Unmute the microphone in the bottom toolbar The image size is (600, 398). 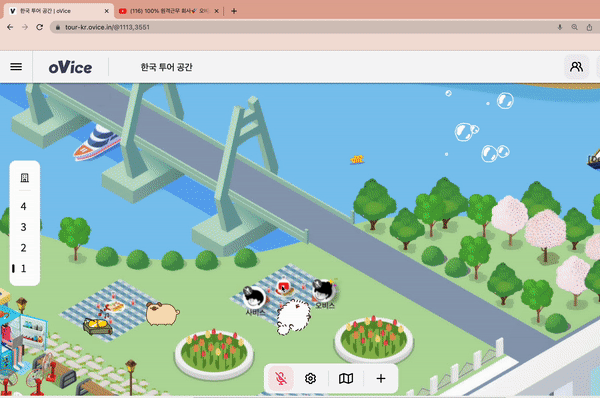tap(281, 378)
